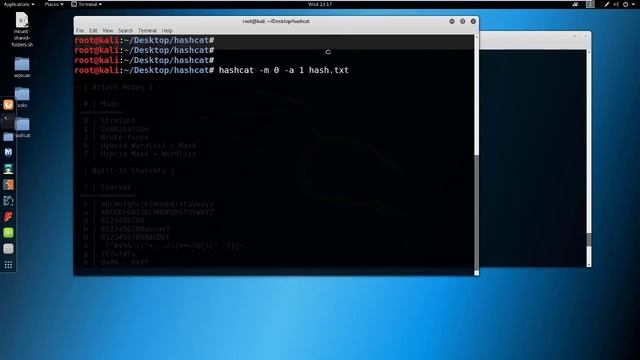Launch the Terminal from the dock
This screenshot has width=640, height=360.
point(8,121)
